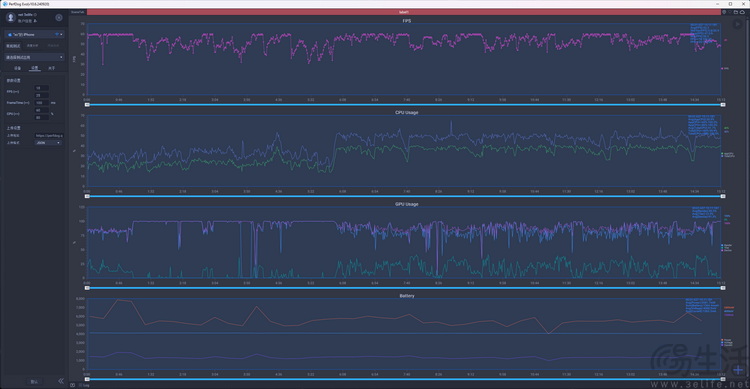This screenshot has height=389, width=750.
Task: Click the compare view icon at bottom left
Action: (73, 385)
